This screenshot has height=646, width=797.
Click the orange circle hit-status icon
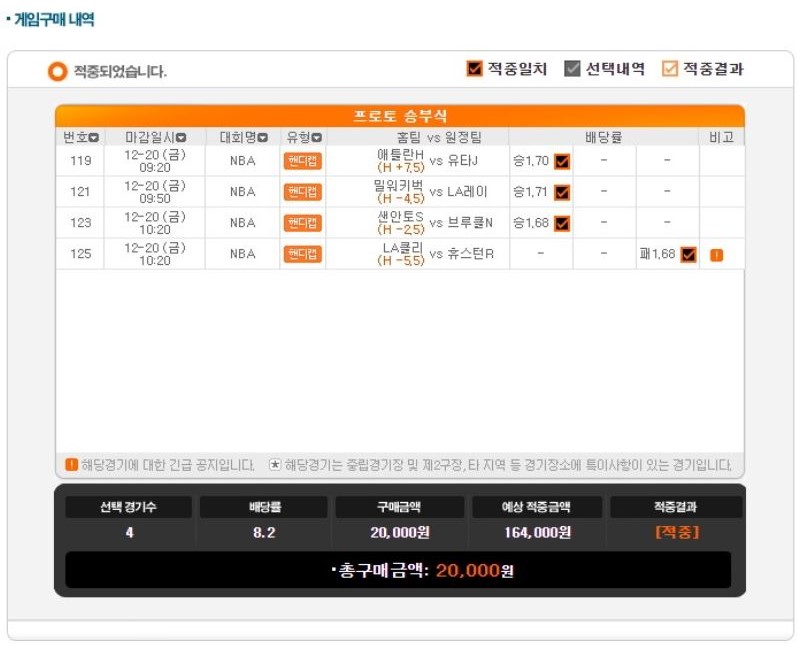click(x=57, y=71)
